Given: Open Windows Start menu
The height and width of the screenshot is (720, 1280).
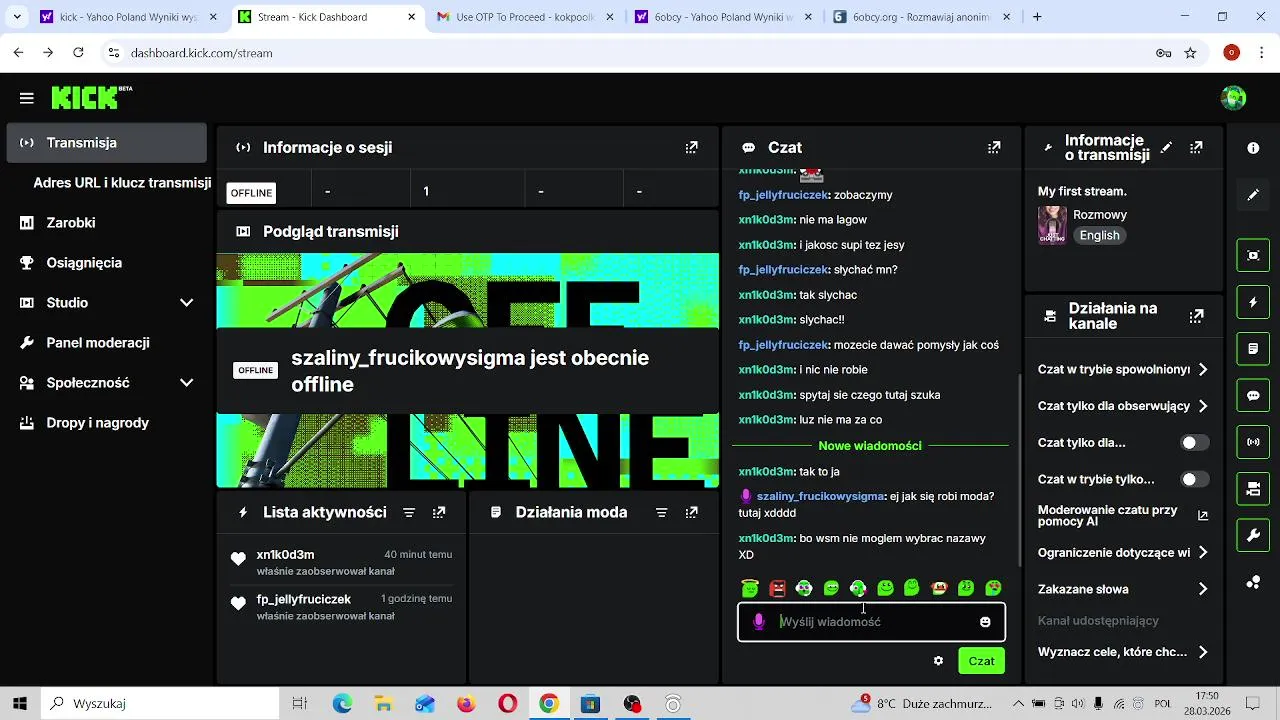Looking at the screenshot, I should [x=20, y=704].
